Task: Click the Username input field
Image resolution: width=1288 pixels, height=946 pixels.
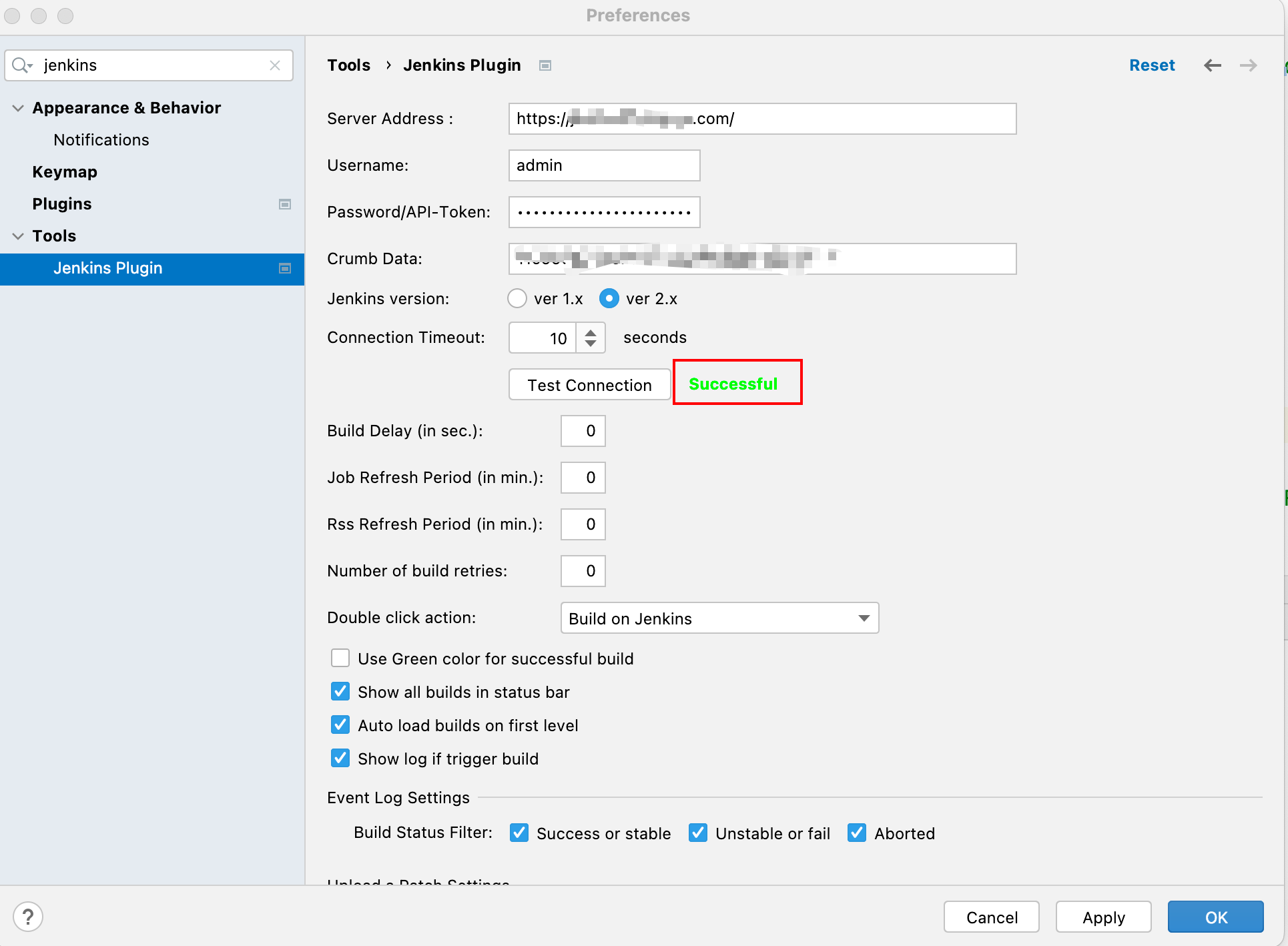Action: point(604,165)
